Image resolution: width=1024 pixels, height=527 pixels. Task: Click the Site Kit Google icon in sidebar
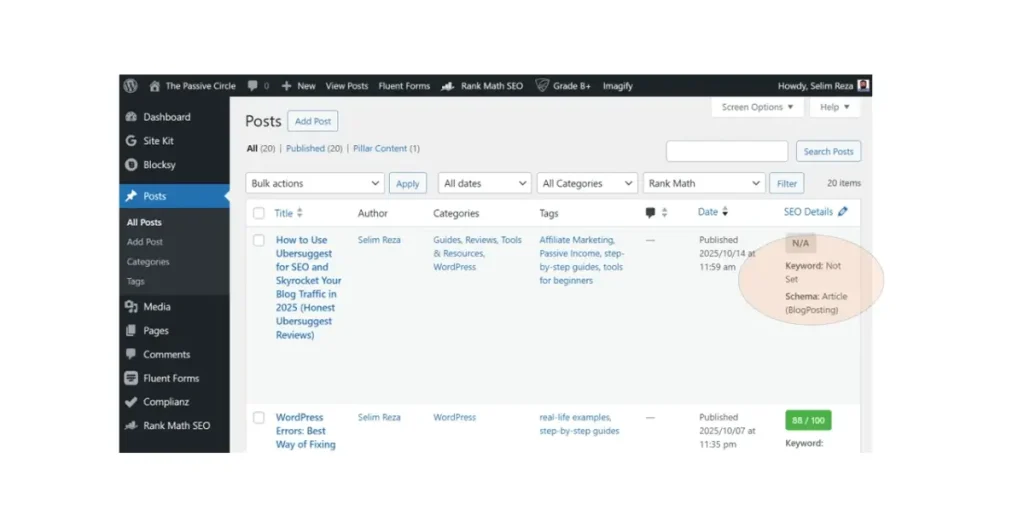(x=131, y=141)
